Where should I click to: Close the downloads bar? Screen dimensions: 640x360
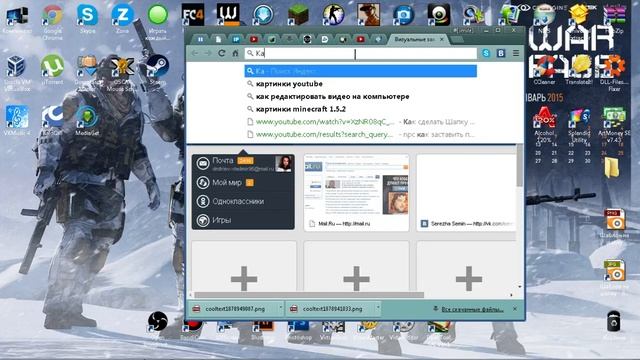(515, 309)
